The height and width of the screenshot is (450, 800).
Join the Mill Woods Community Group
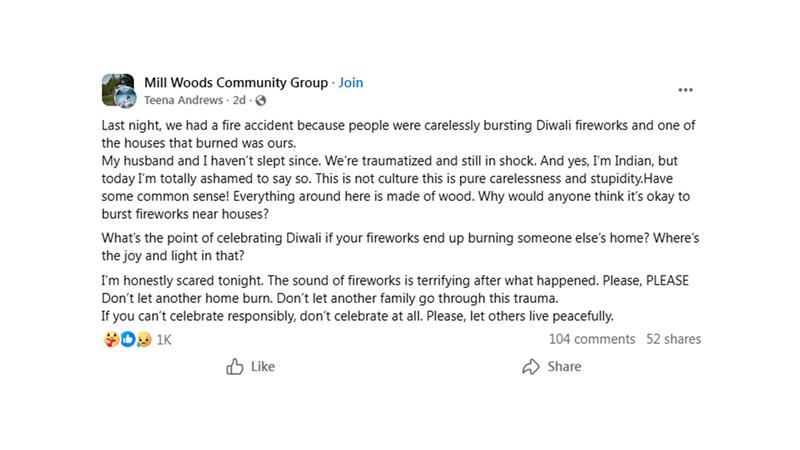point(350,83)
